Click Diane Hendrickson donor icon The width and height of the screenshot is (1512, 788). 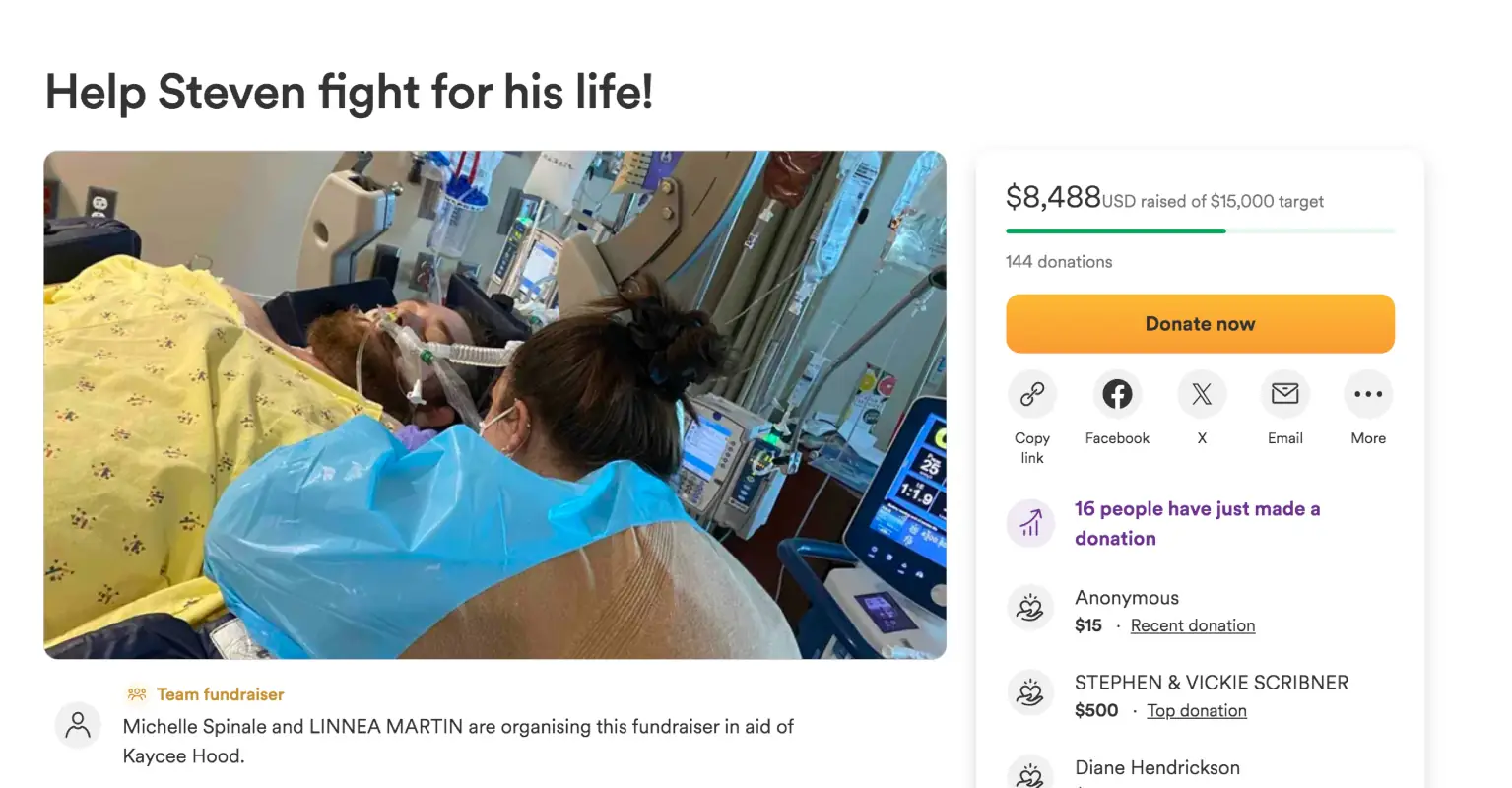(x=1030, y=772)
